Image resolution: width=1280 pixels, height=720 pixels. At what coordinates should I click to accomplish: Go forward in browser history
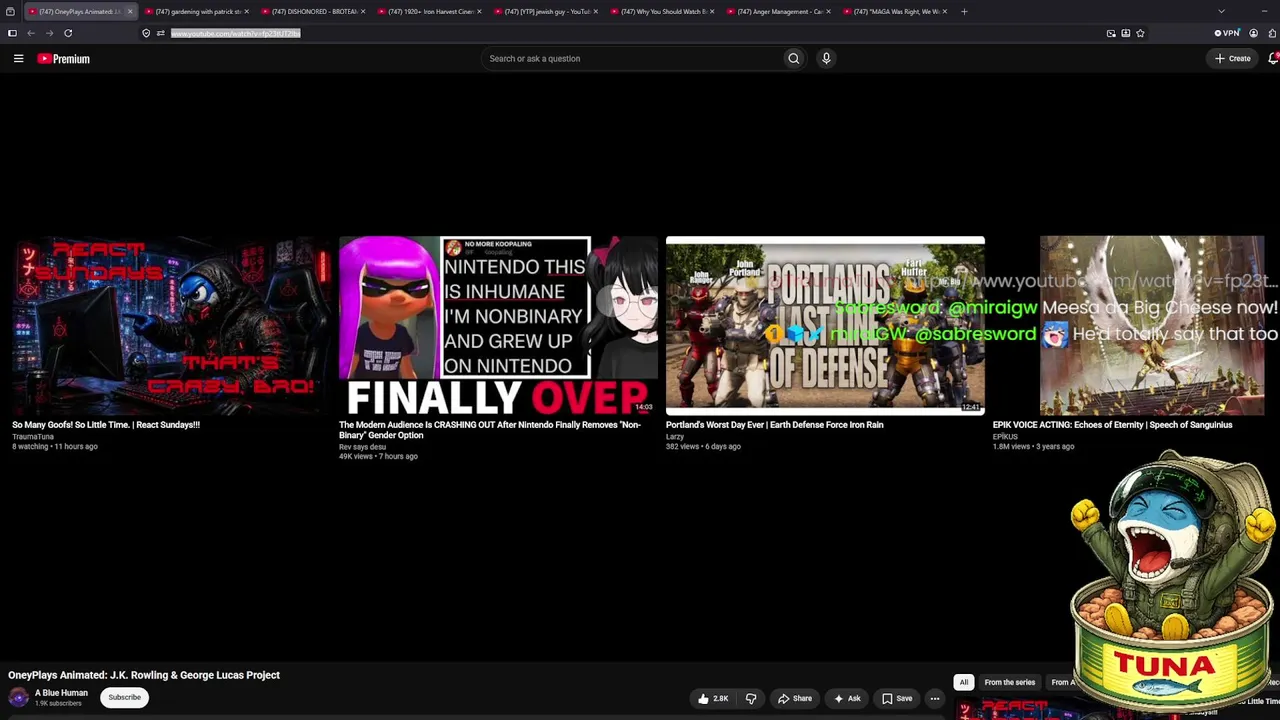(x=49, y=33)
